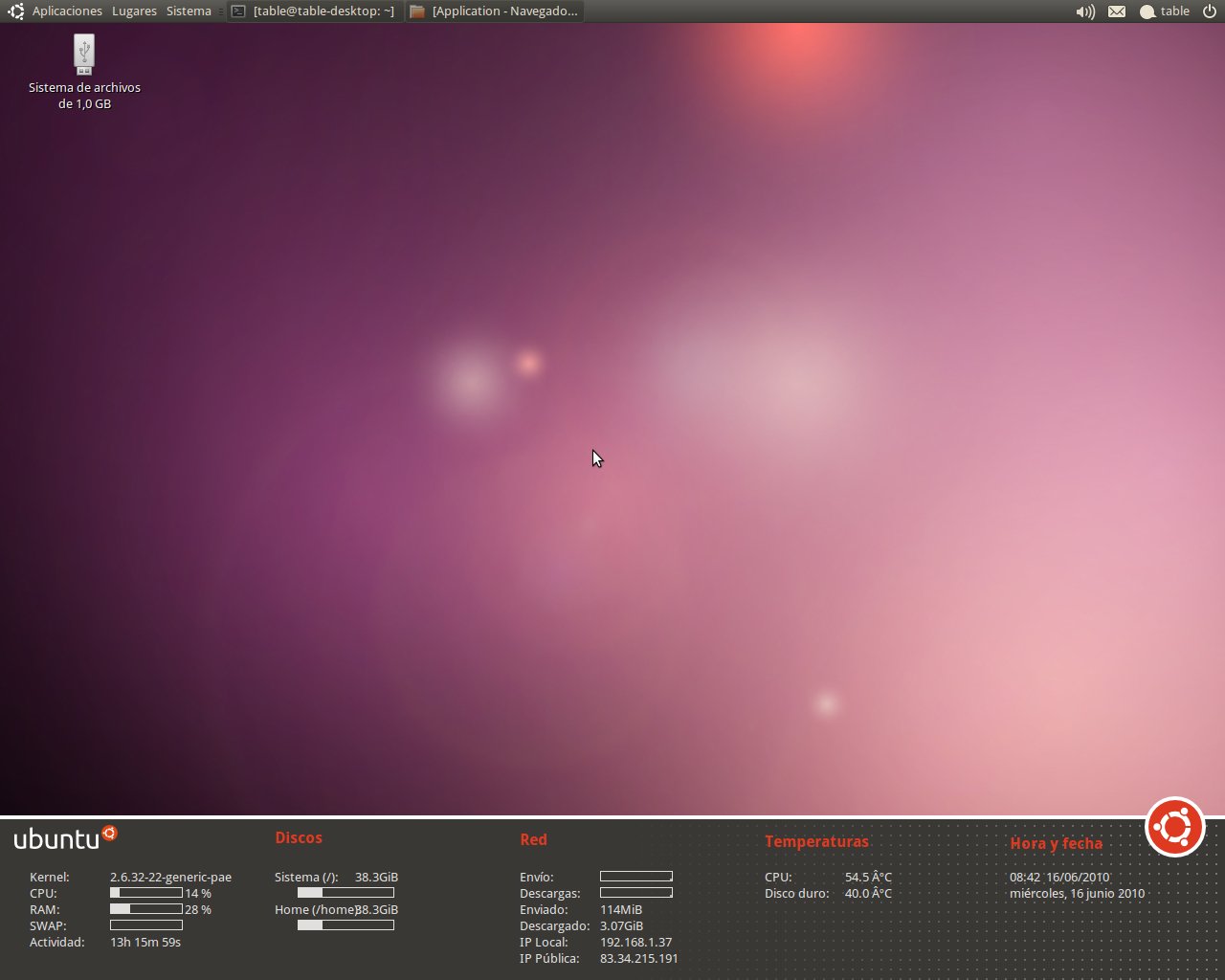
Task: Click the public IP 83.34.215.191
Action: [639, 958]
